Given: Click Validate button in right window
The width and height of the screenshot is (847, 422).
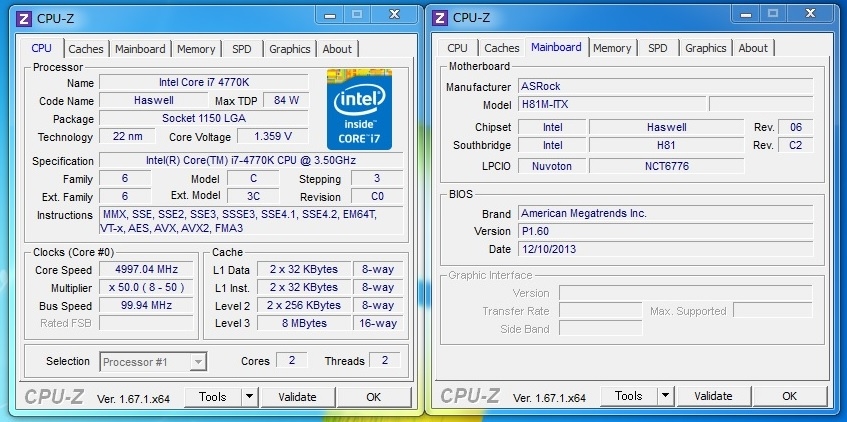Looking at the screenshot, I should (x=713, y=396).
